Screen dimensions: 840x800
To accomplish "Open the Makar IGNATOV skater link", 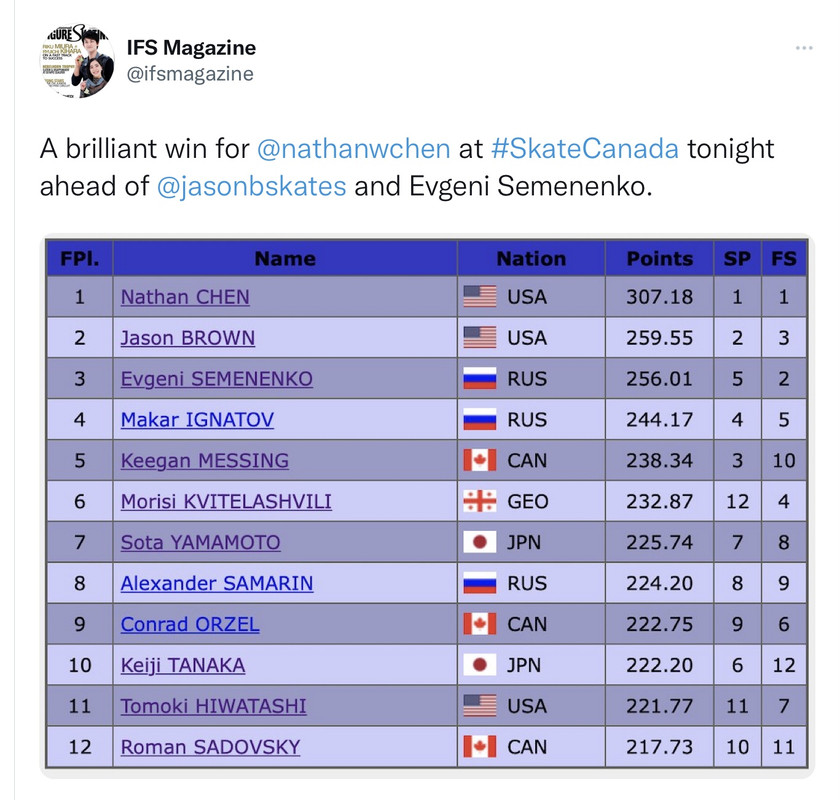I will point(197,420).
